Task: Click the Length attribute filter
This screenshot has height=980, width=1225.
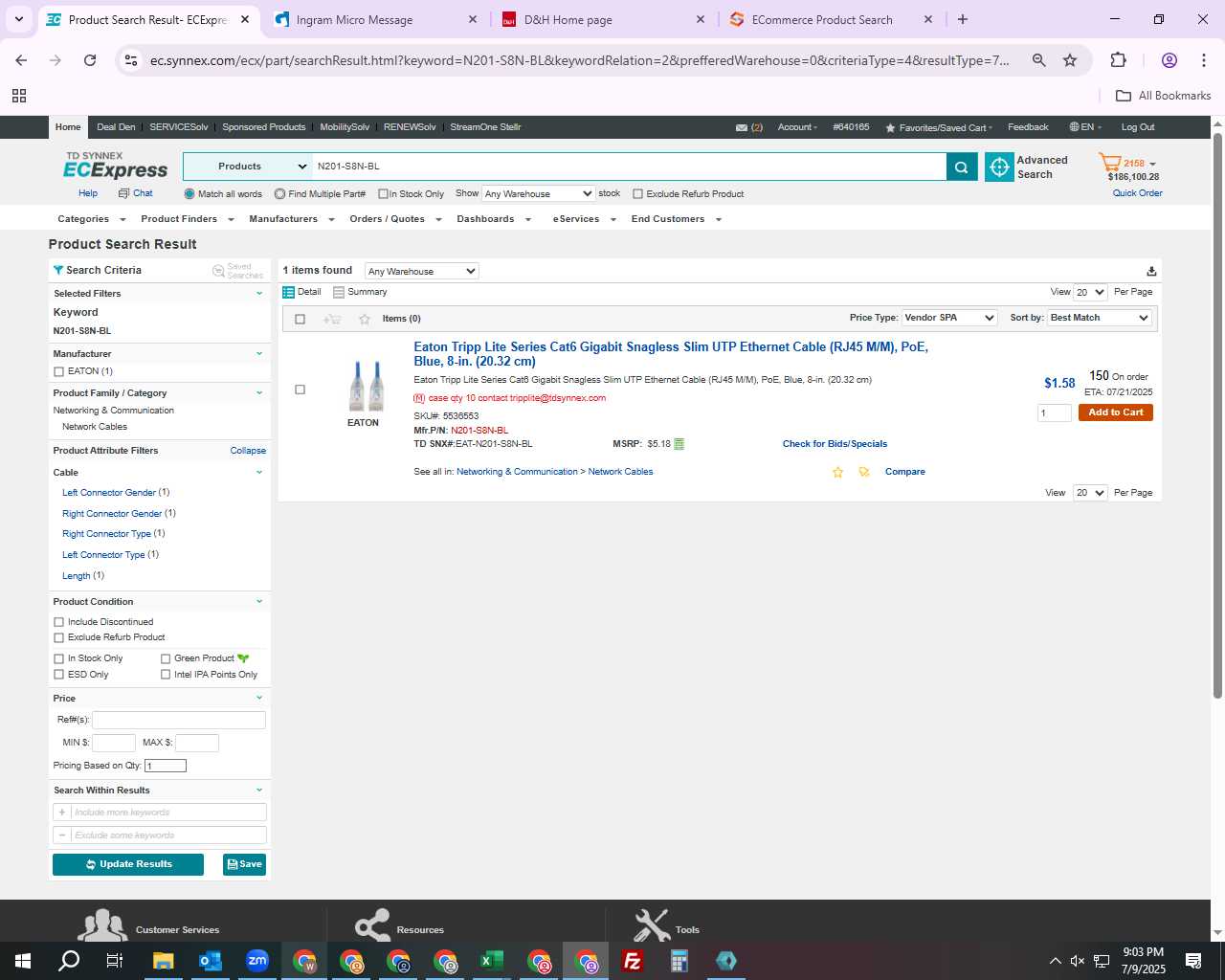Action: pyautogui.click(x=77, y=576)
